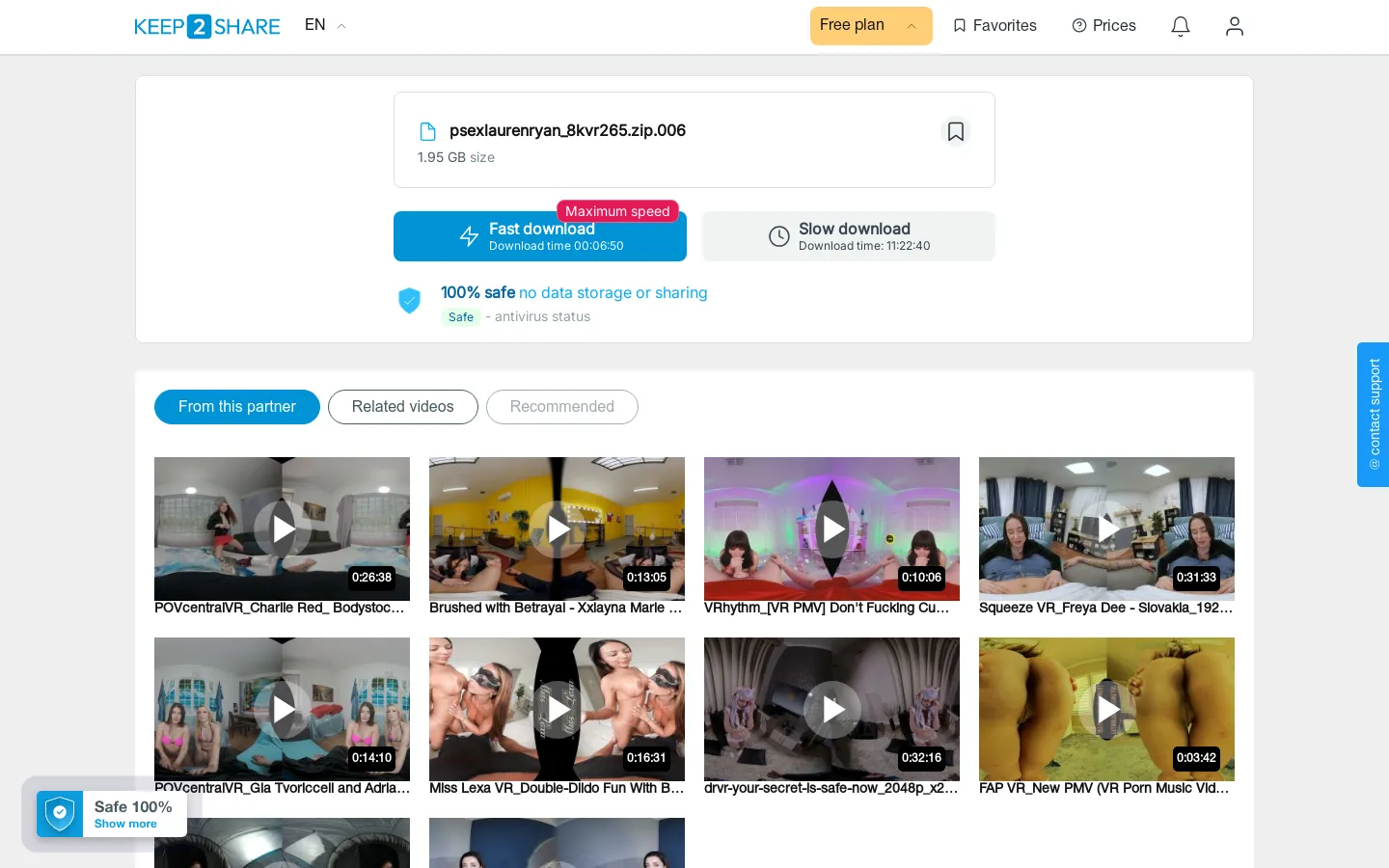Play the video with duration 0:16:31

pos(558,709)
